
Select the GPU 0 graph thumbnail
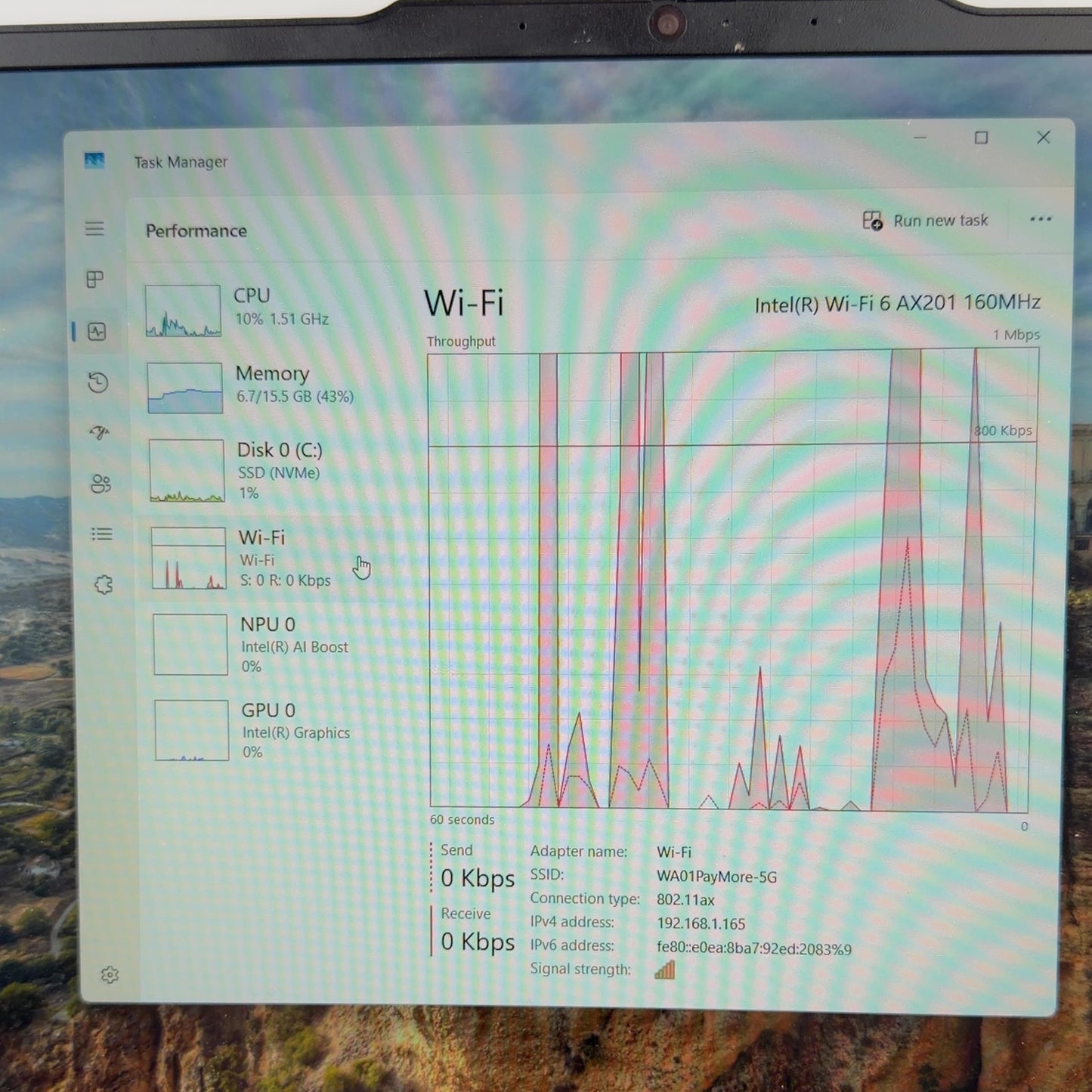point(192,730)
